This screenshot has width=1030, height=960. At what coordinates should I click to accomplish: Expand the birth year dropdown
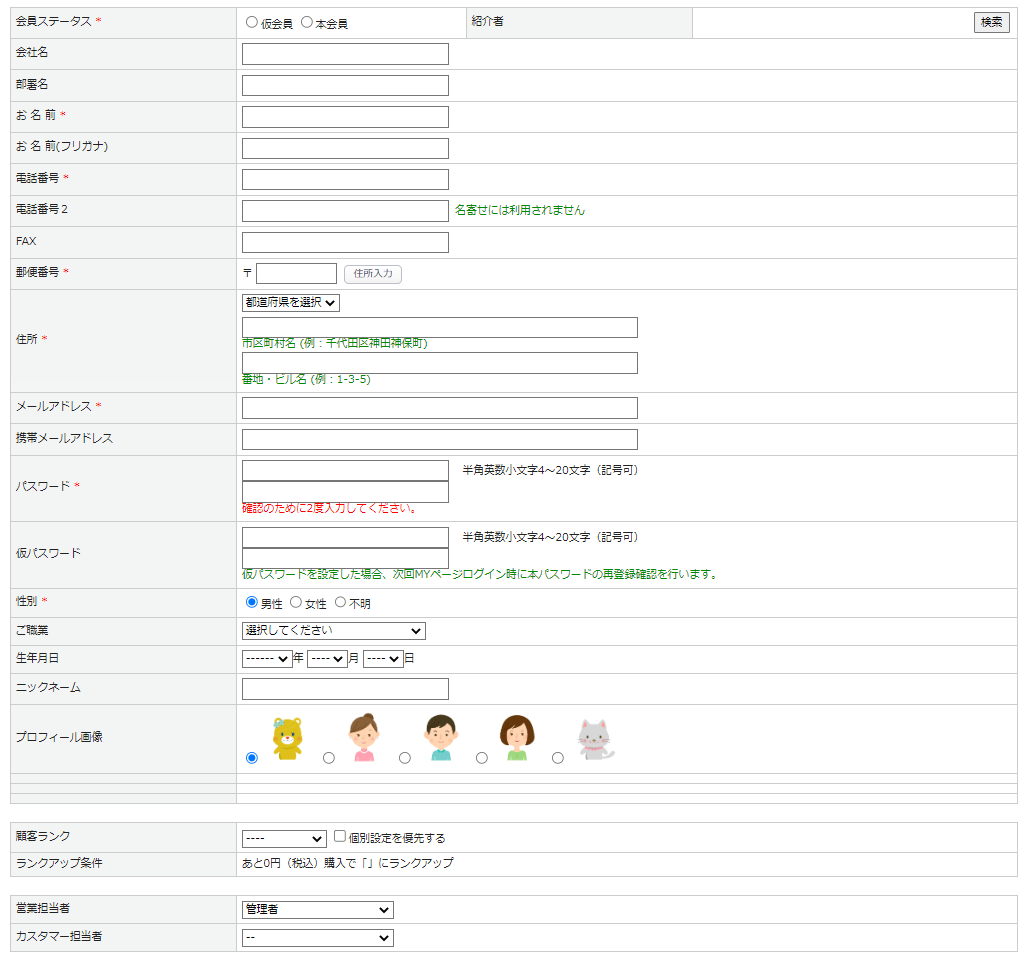click(x=267, y=659)
